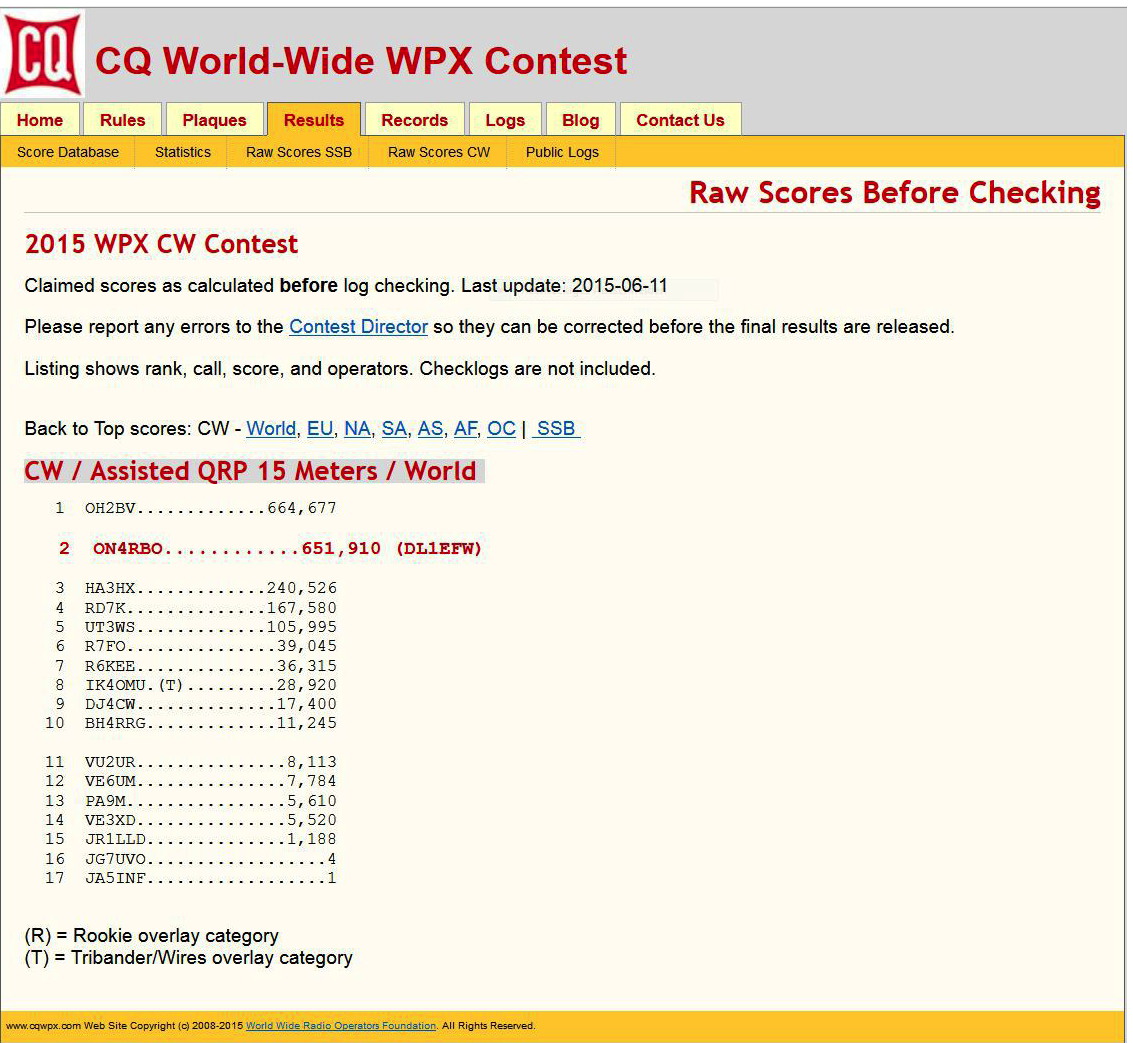Image resolution: width=1133 pixels, height=1043 pixels.
Task: Select the JR1LLD score row
Action: click(x=191, y=839)
